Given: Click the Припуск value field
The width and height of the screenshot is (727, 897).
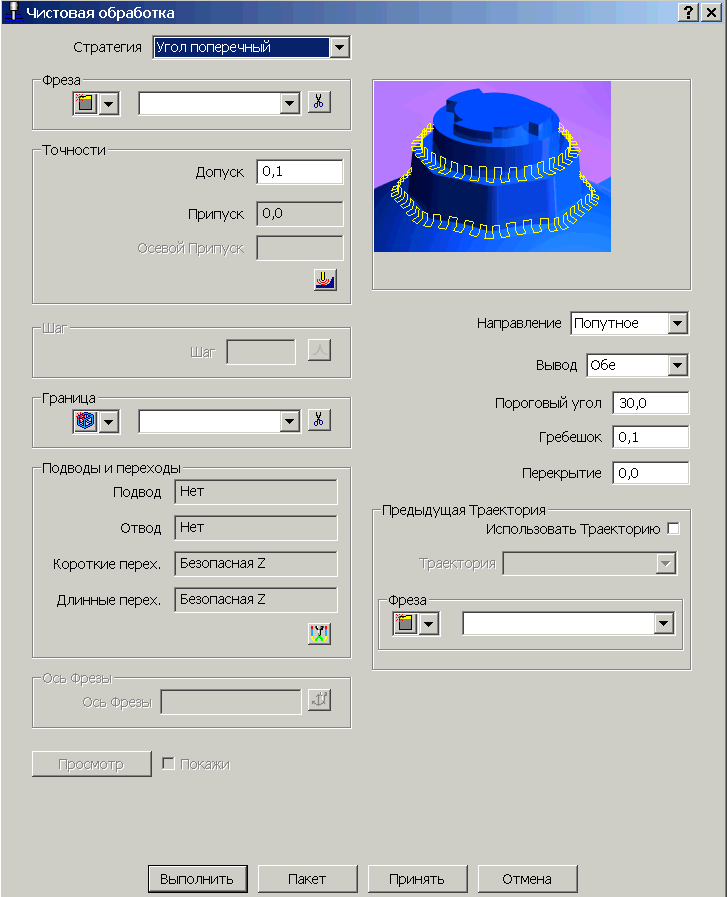Looking at the screenshot, I should [300, 214].
